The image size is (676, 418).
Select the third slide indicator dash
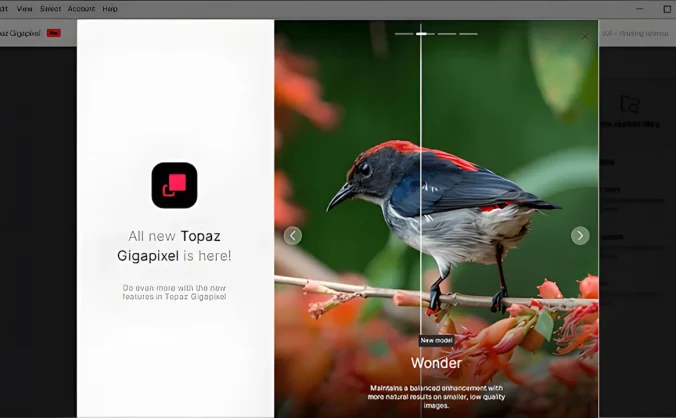coord(446,34)
